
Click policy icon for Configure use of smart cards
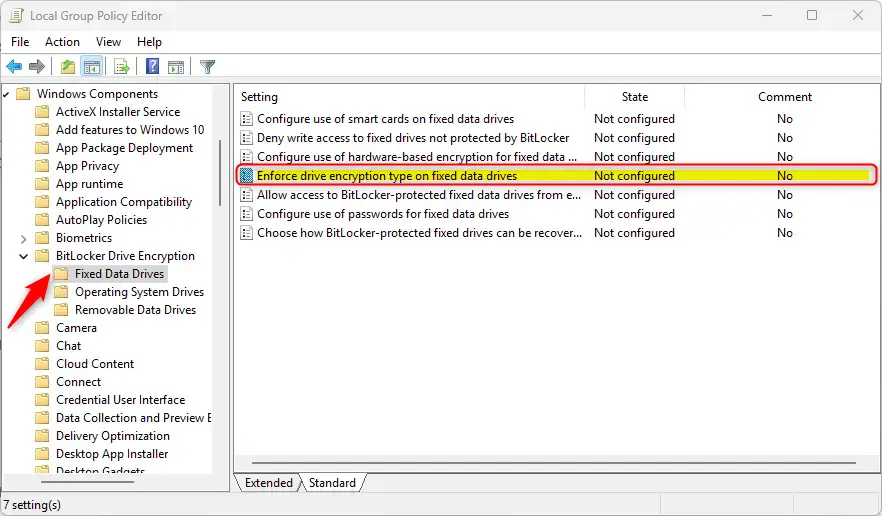click(x=246, y=119)
